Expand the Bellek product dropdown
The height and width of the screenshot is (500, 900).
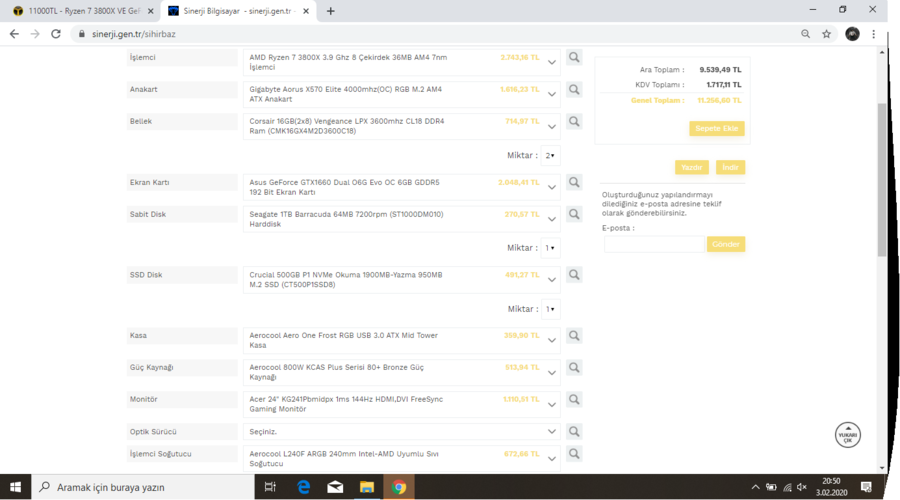(x=552, y=126)
